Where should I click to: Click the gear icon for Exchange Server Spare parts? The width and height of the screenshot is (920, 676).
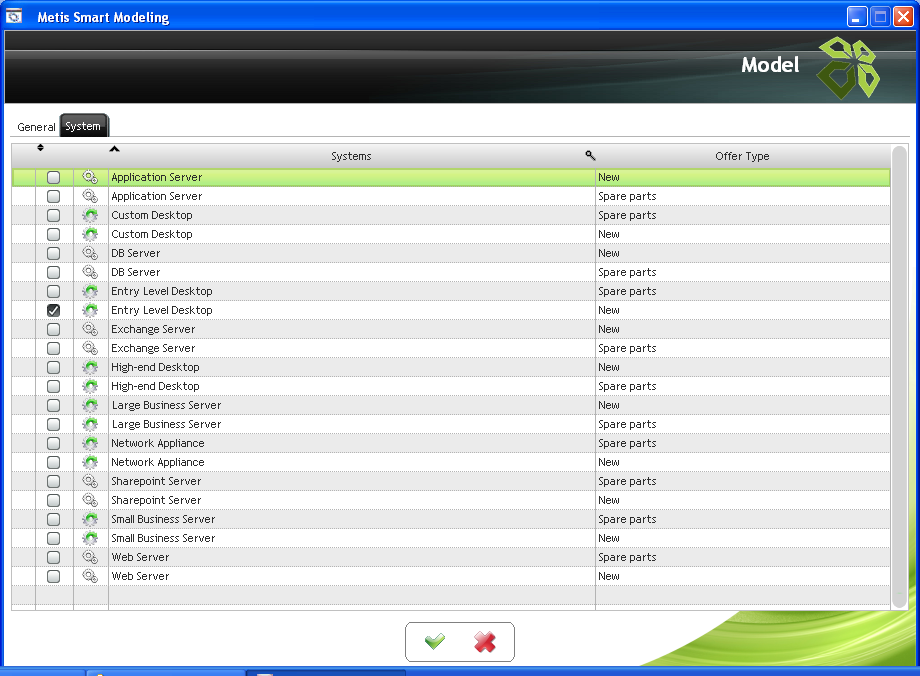[x=90, y=348]
